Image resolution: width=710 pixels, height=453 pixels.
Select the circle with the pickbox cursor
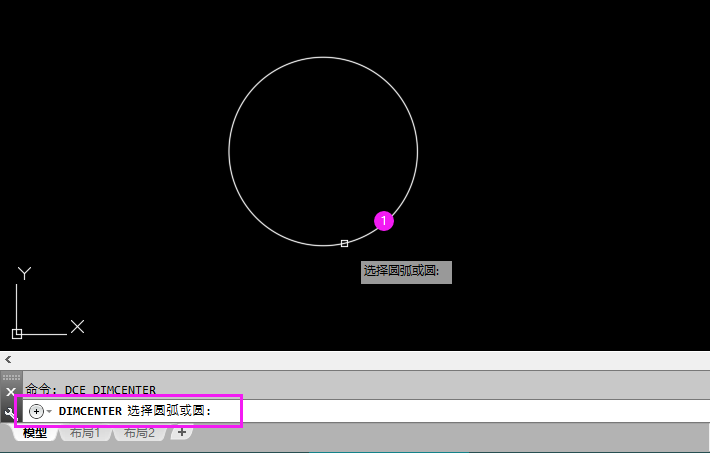pyautogui.click(x=344, y=243)
